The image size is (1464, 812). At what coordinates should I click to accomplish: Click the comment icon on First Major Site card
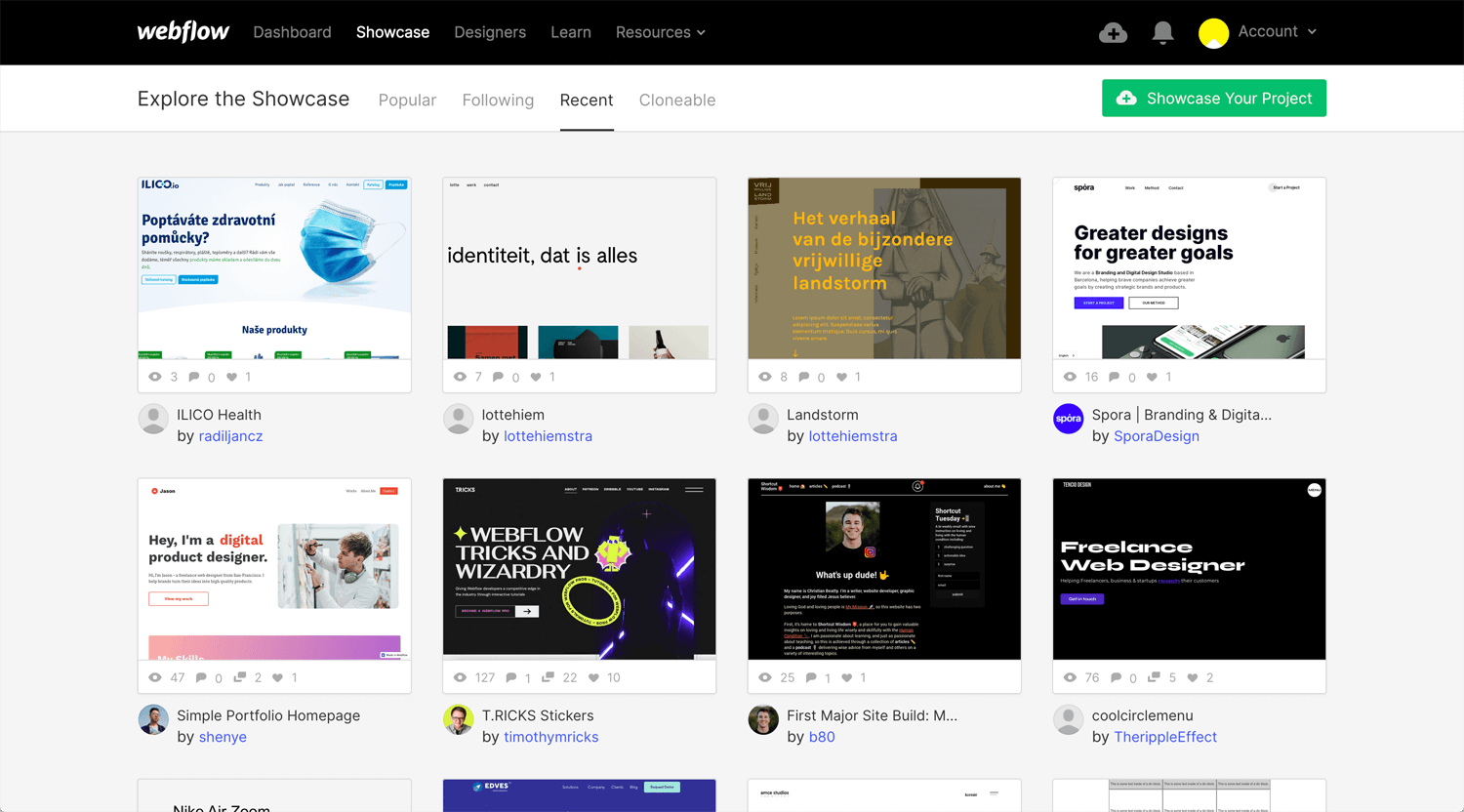(x=811, y=677)
